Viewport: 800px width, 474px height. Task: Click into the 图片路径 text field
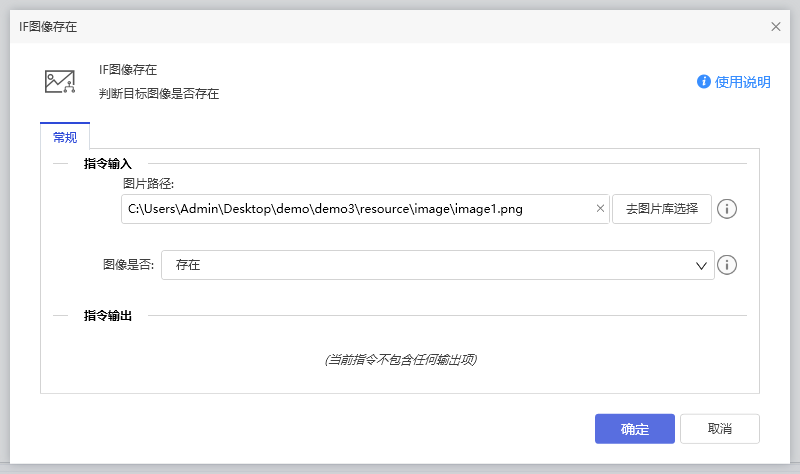click(355, 209)
